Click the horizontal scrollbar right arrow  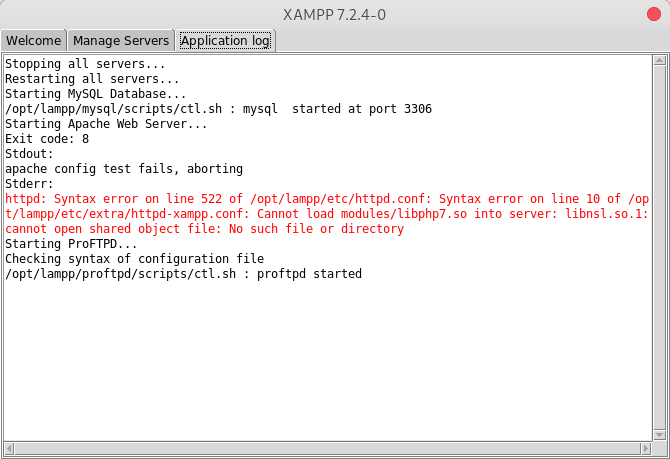point(646,448)
